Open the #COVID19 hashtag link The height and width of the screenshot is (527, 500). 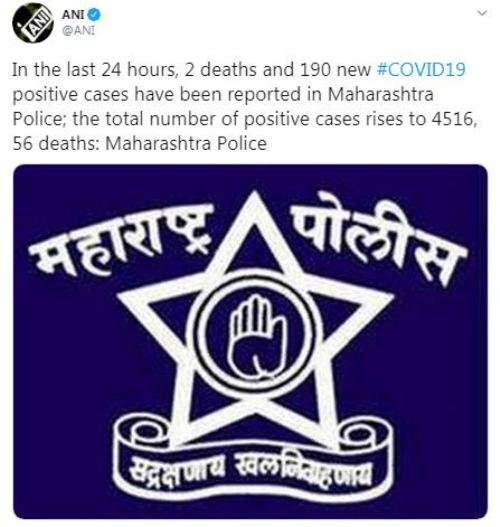coord(421,70)
